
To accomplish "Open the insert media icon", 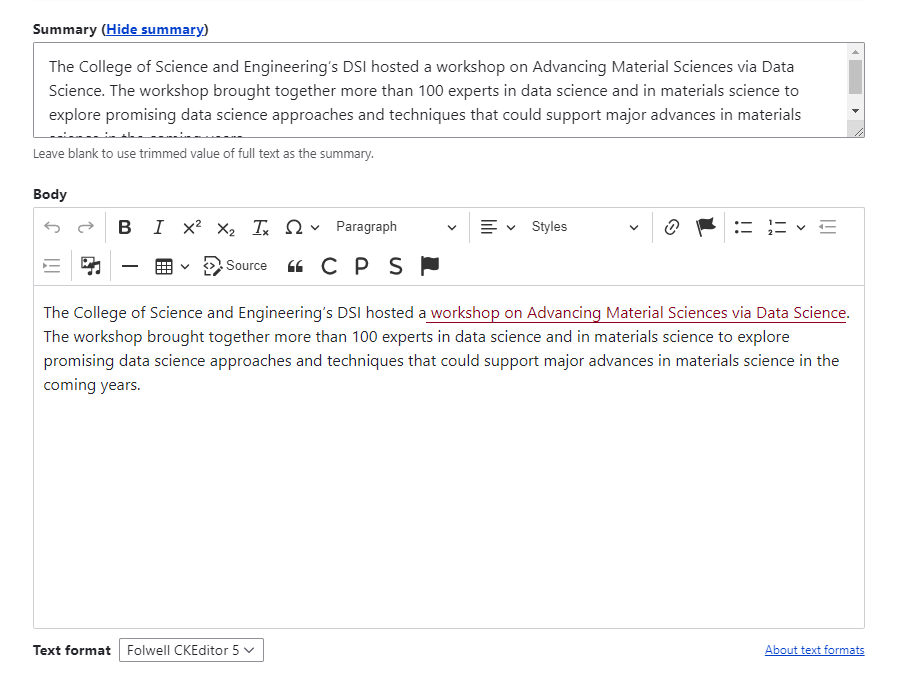I will pos(91,266).
